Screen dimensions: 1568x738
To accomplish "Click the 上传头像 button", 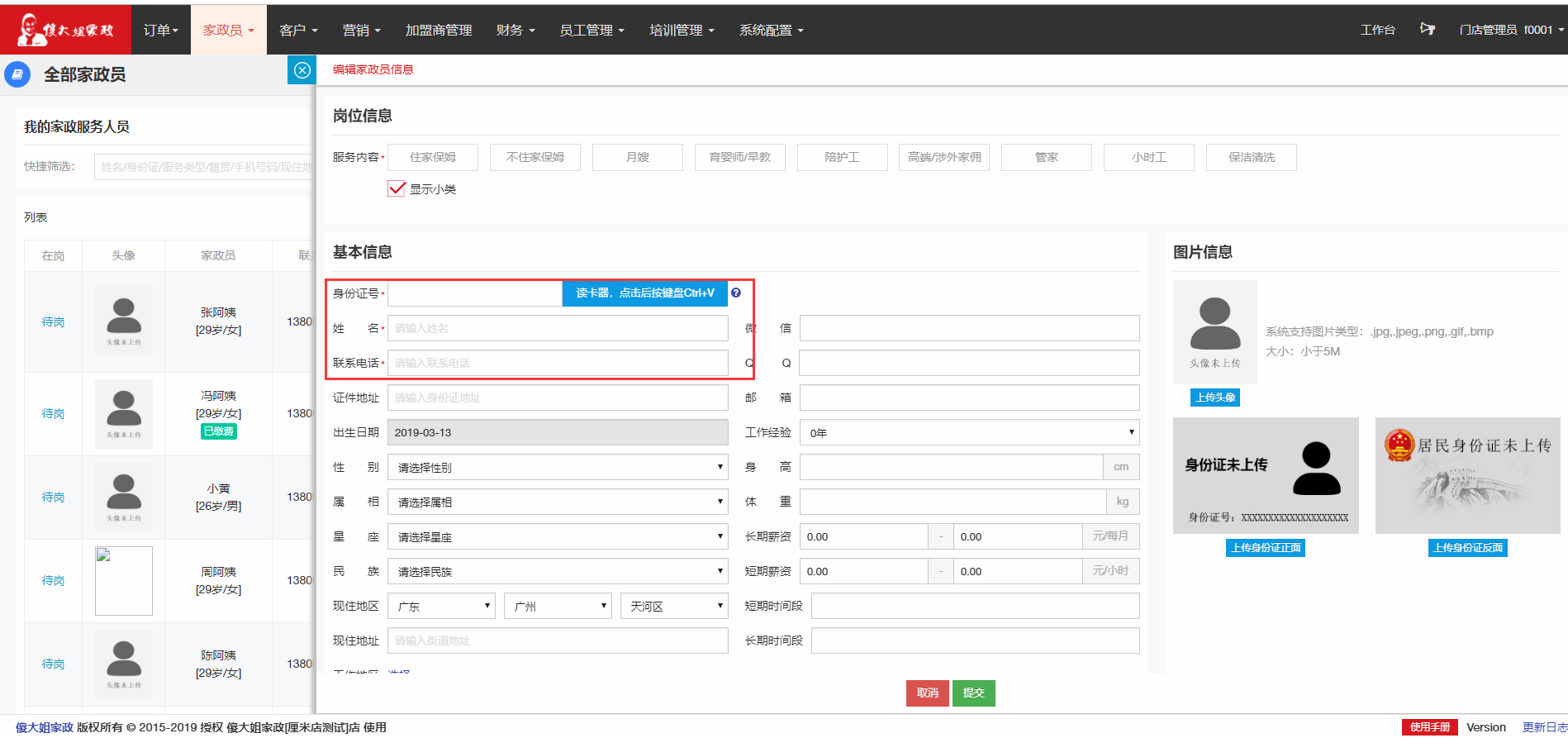I will tap(1215, 398).
